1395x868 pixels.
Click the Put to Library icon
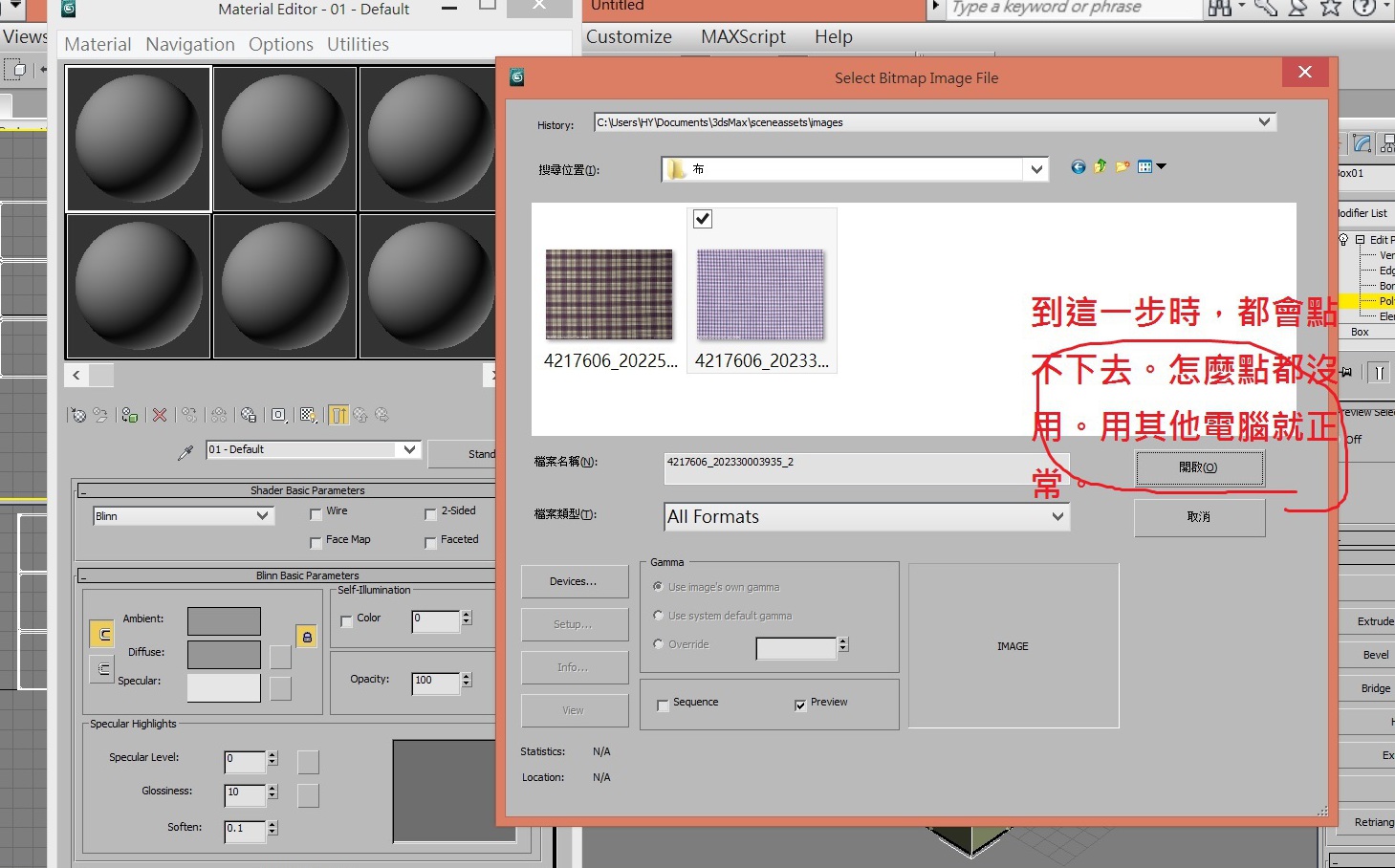(x=249, y=415)
